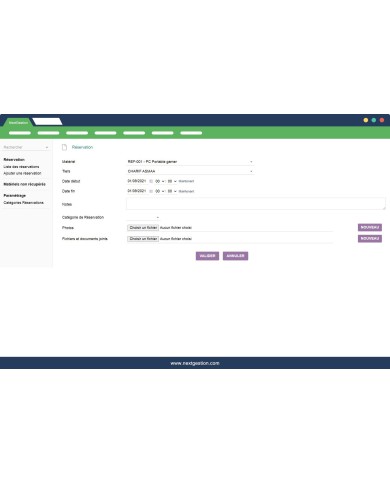
Task: Open the Date fin minute dropdown
Action: (x=172, y=191)
